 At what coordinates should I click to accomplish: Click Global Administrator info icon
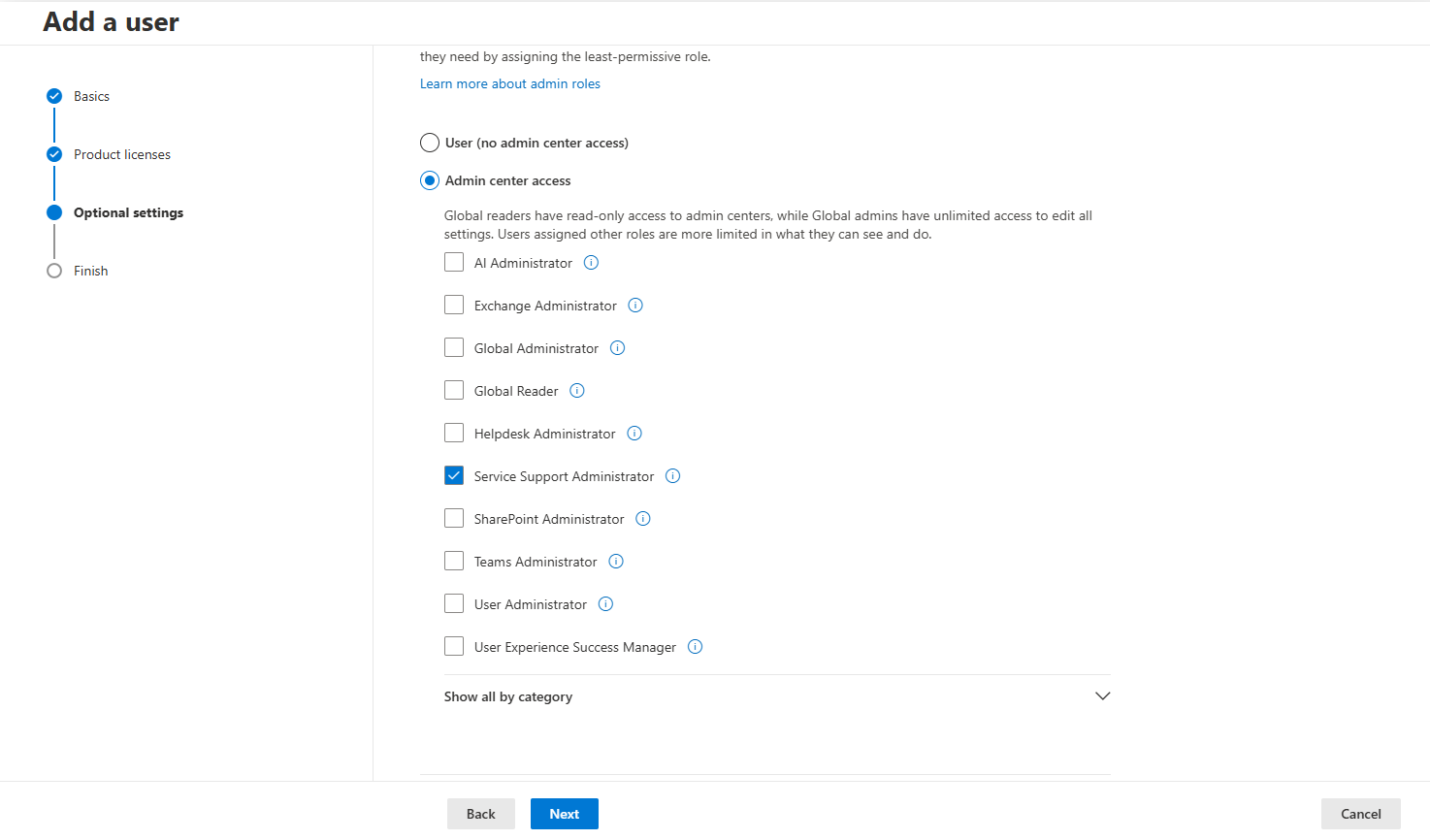(617, 348)
